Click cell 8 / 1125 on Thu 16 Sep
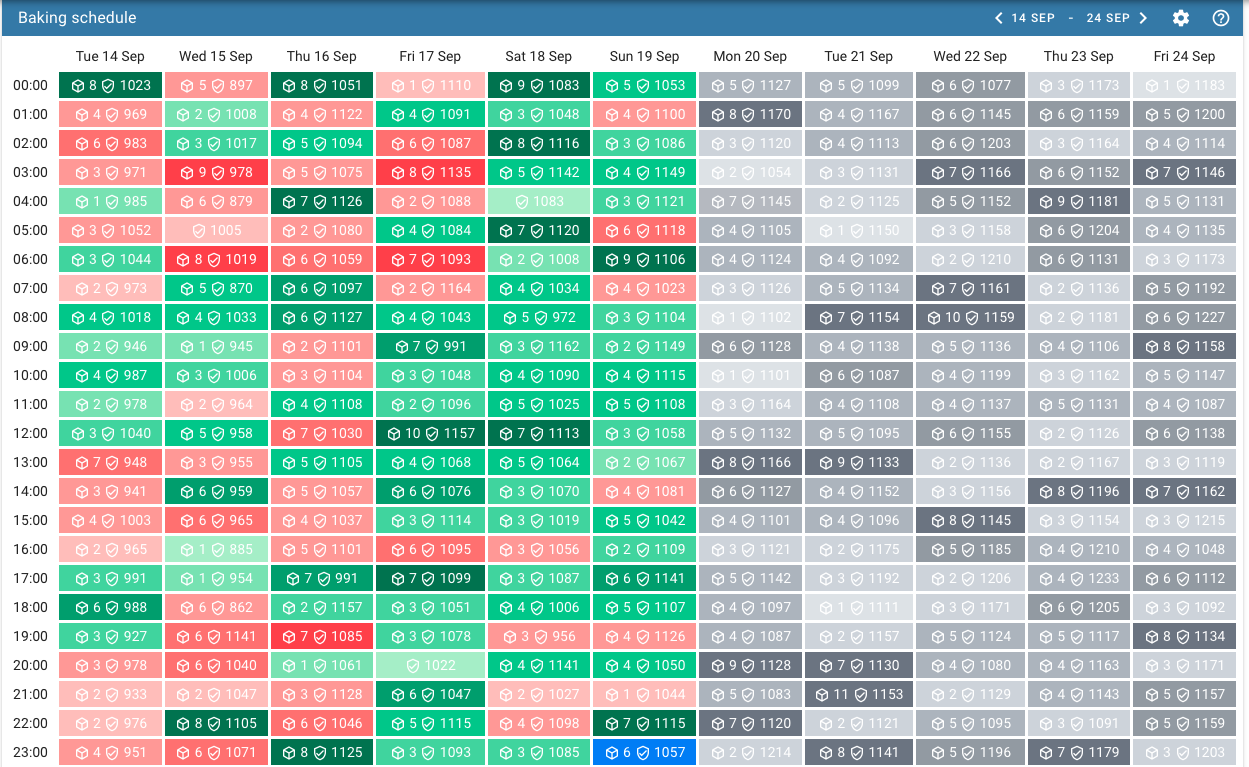The height and width of the screenshot is (767, 1249). click(x=322, y=753)
